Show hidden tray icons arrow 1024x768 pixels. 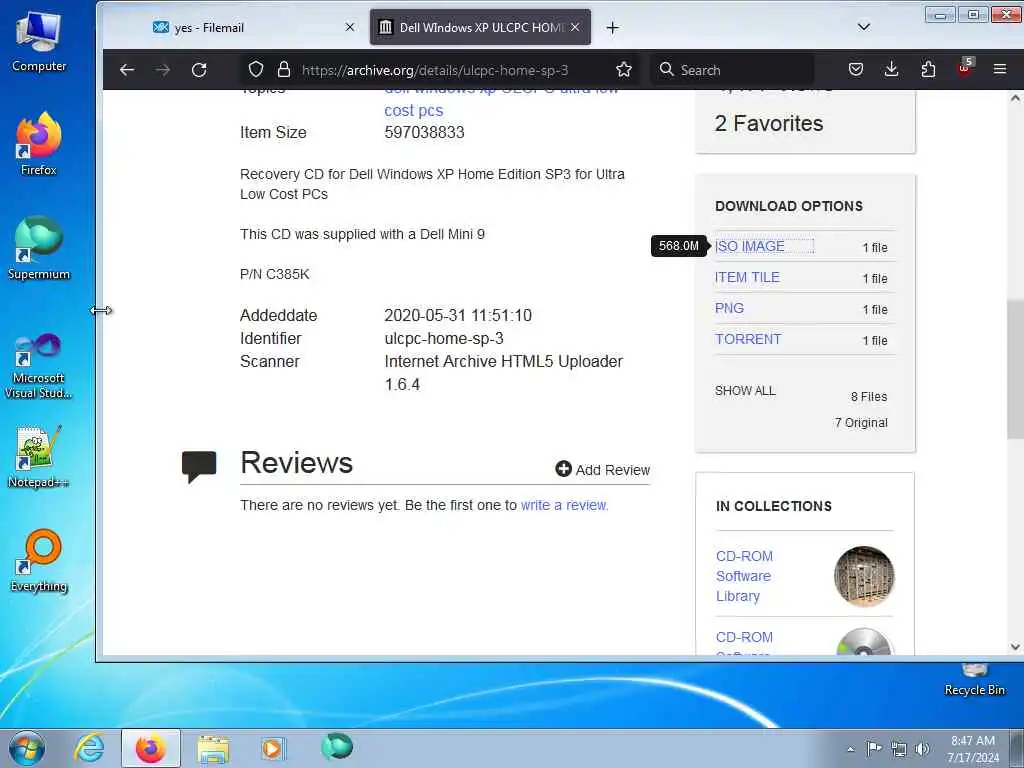coord(850,749)
